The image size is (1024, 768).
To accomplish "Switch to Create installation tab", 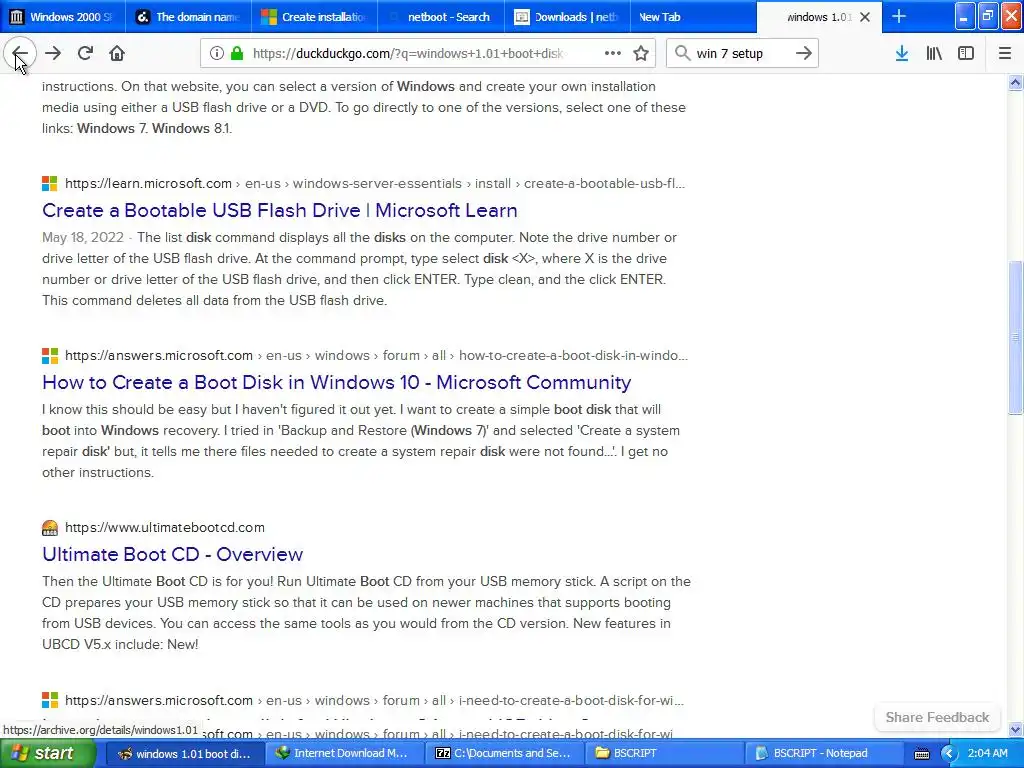I will point(314,17).
